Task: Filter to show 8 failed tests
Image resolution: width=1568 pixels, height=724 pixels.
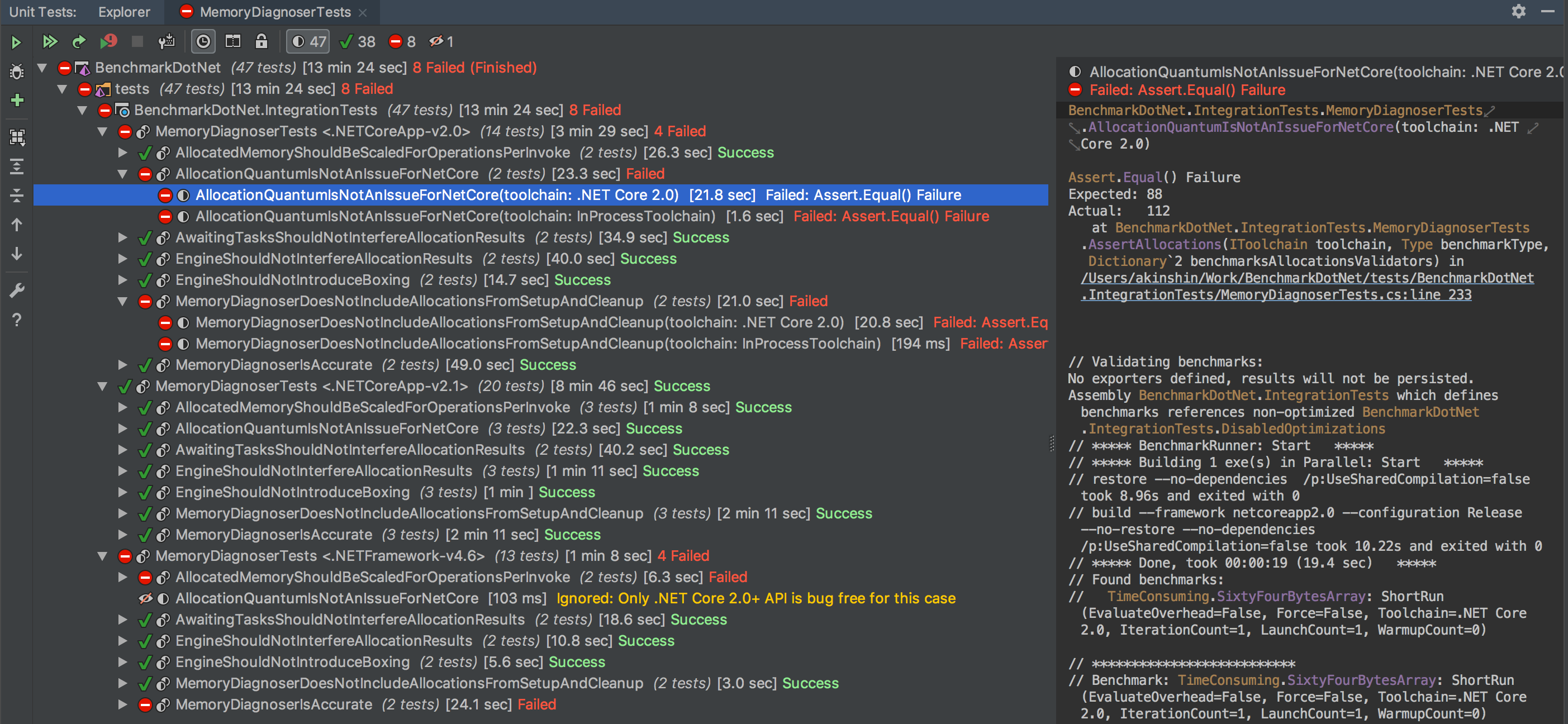Action: [x=403, y=41]
